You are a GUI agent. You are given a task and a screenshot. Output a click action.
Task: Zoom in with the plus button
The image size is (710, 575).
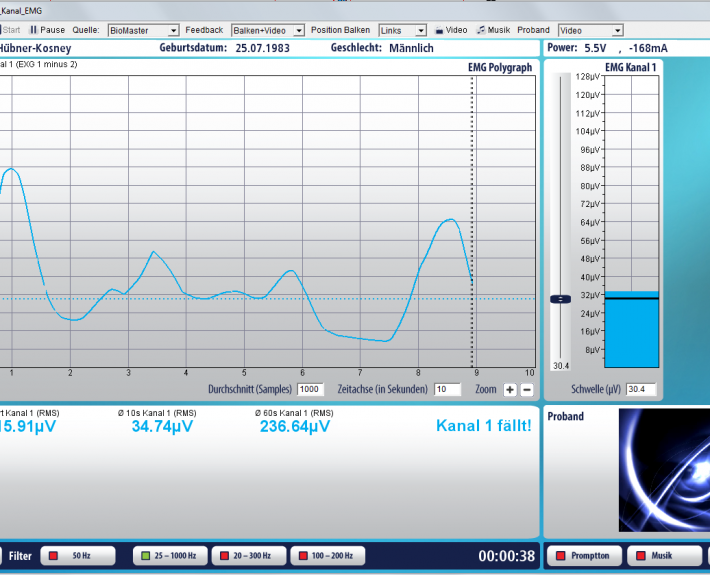[x=510, y=389]
